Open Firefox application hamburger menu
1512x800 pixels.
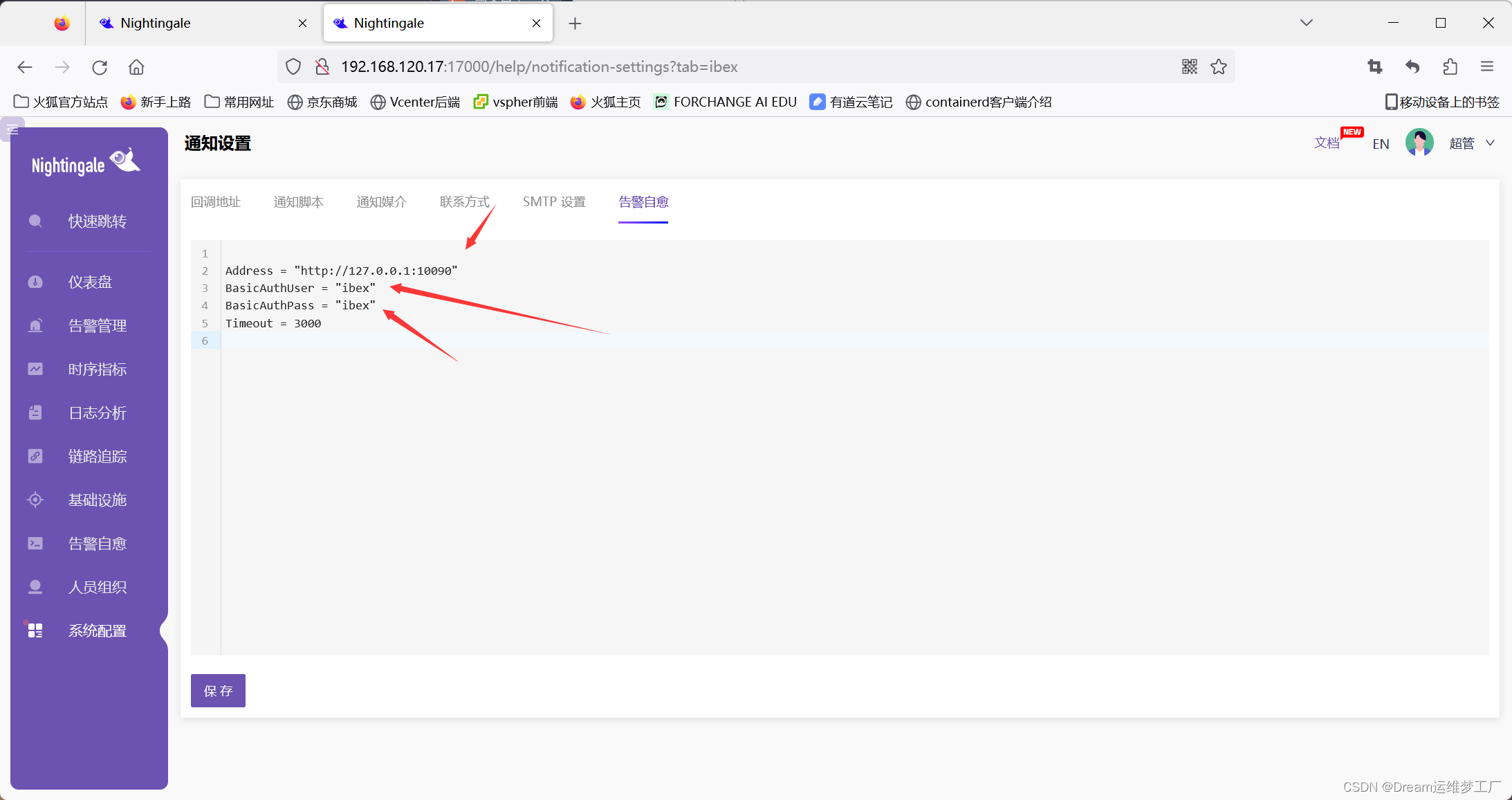click(1487, 66)
